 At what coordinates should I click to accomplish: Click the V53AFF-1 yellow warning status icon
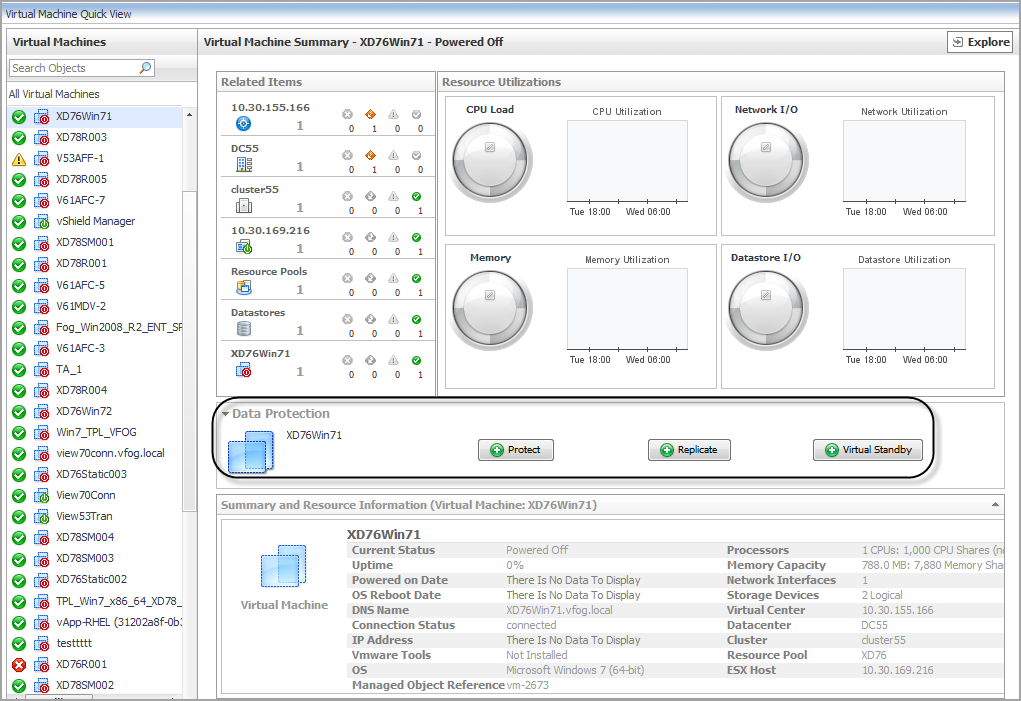coord(18,159)
